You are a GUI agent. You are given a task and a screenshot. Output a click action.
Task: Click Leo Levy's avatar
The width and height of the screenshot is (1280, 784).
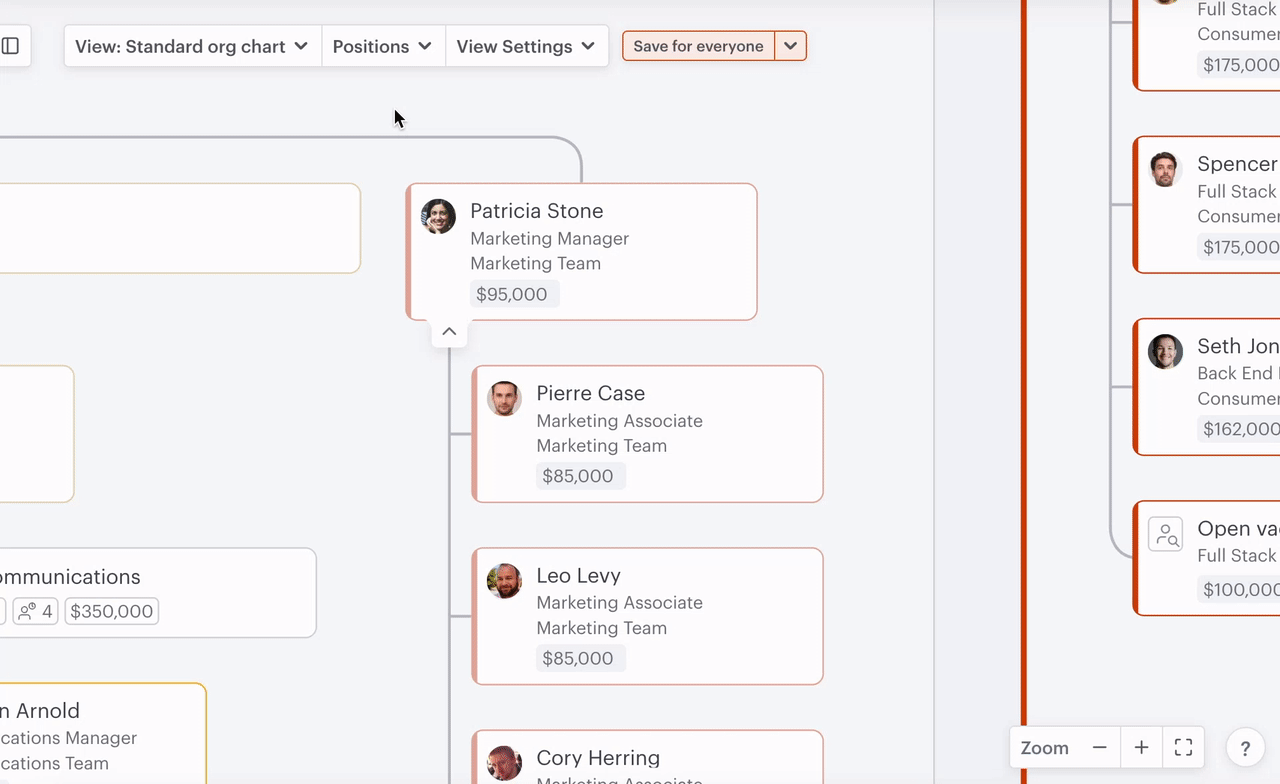(504, 581)
